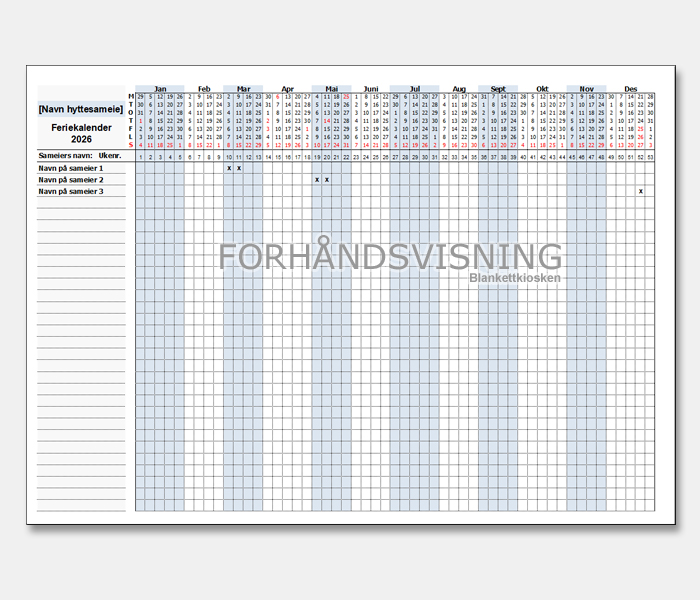Click week 53 x mark for sameier 3
This screenshot has height=600, width=700.
pyautogui.click(x=640, y=190)
